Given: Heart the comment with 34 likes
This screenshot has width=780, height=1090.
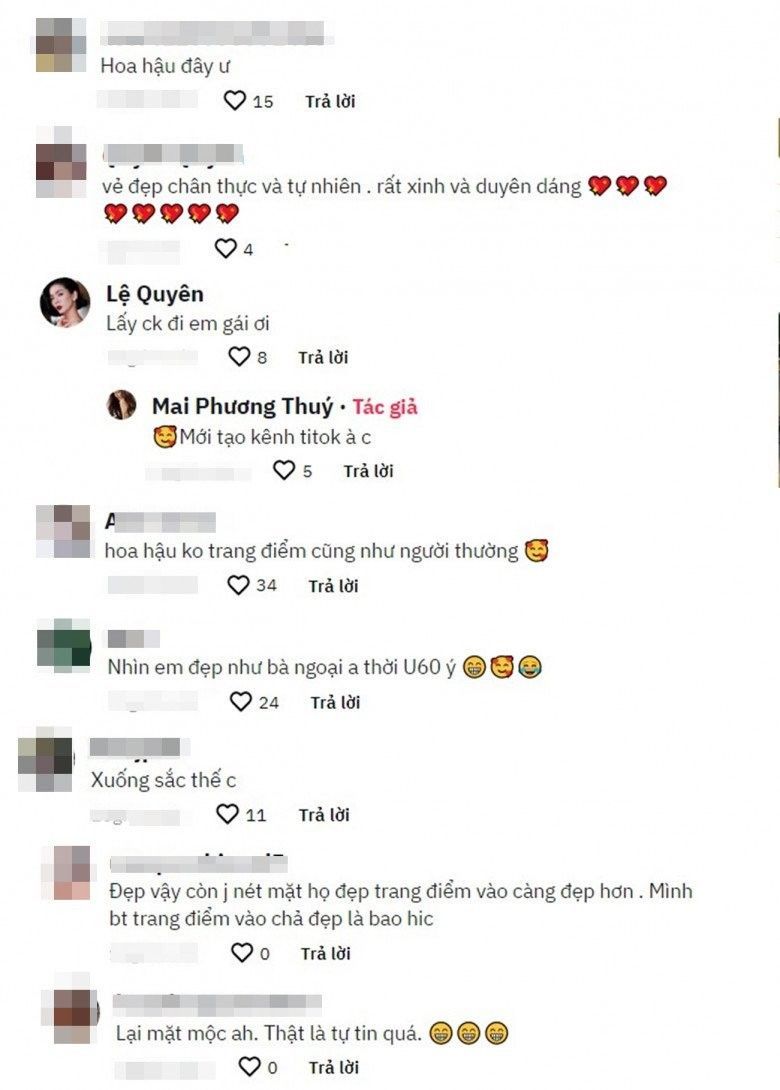Looking at the screenshot, I should [238, 585].
